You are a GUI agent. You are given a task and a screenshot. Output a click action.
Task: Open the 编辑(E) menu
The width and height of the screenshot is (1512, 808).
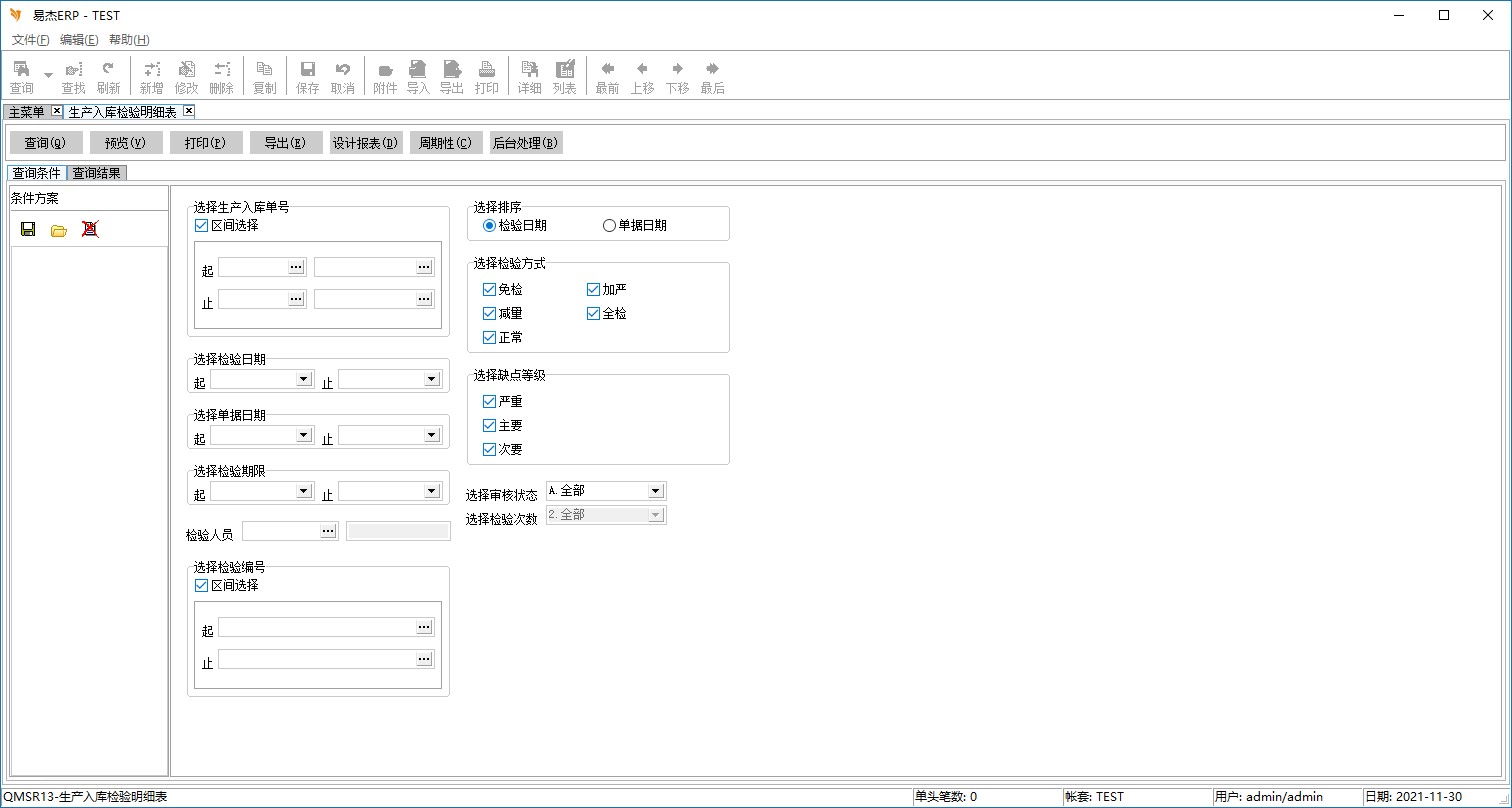click(79, 40)
